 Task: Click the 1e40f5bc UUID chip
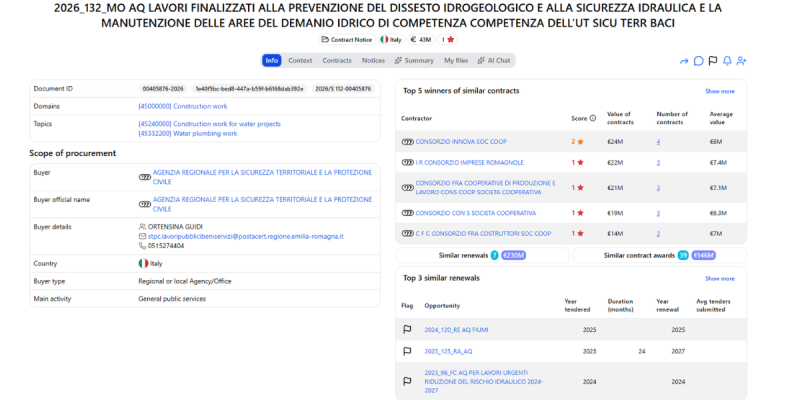click(249, 89)
